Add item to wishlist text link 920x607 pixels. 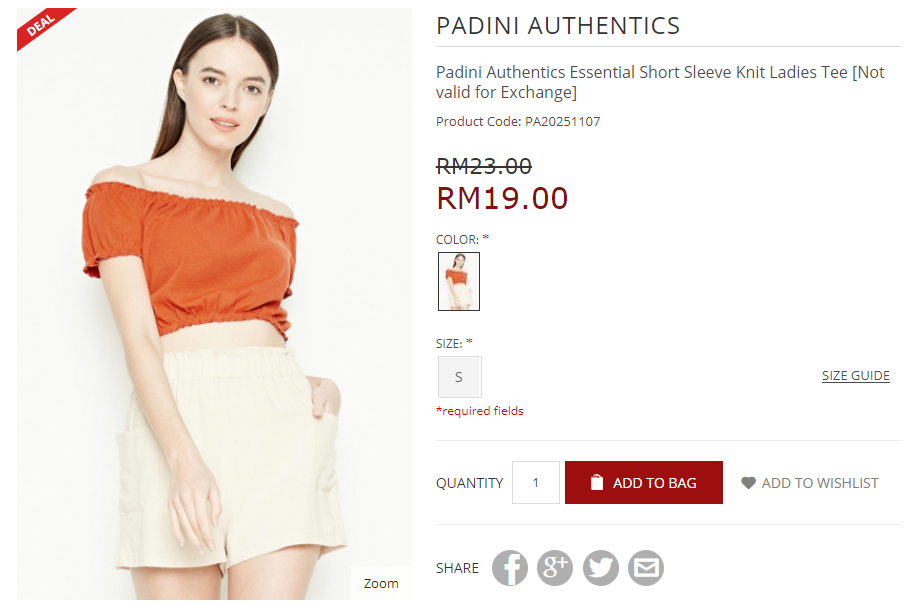[x=820, y=483]
